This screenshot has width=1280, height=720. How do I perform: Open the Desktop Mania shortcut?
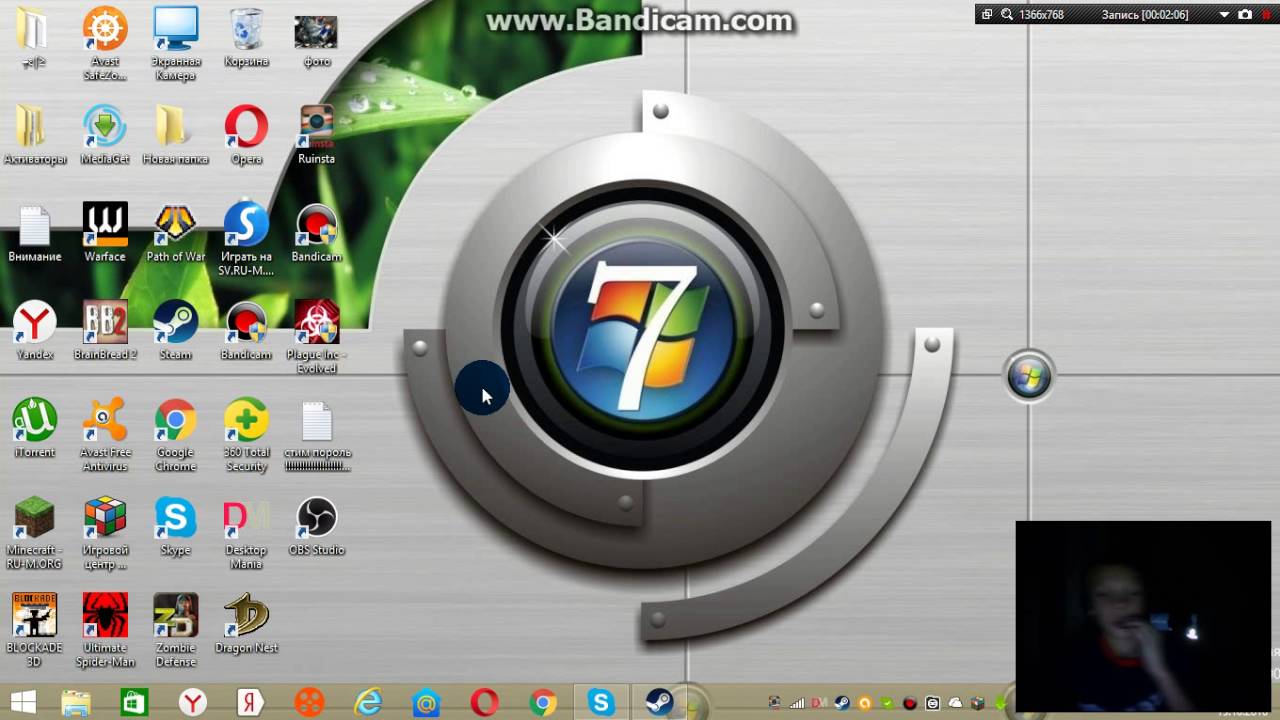click(246, 533)
